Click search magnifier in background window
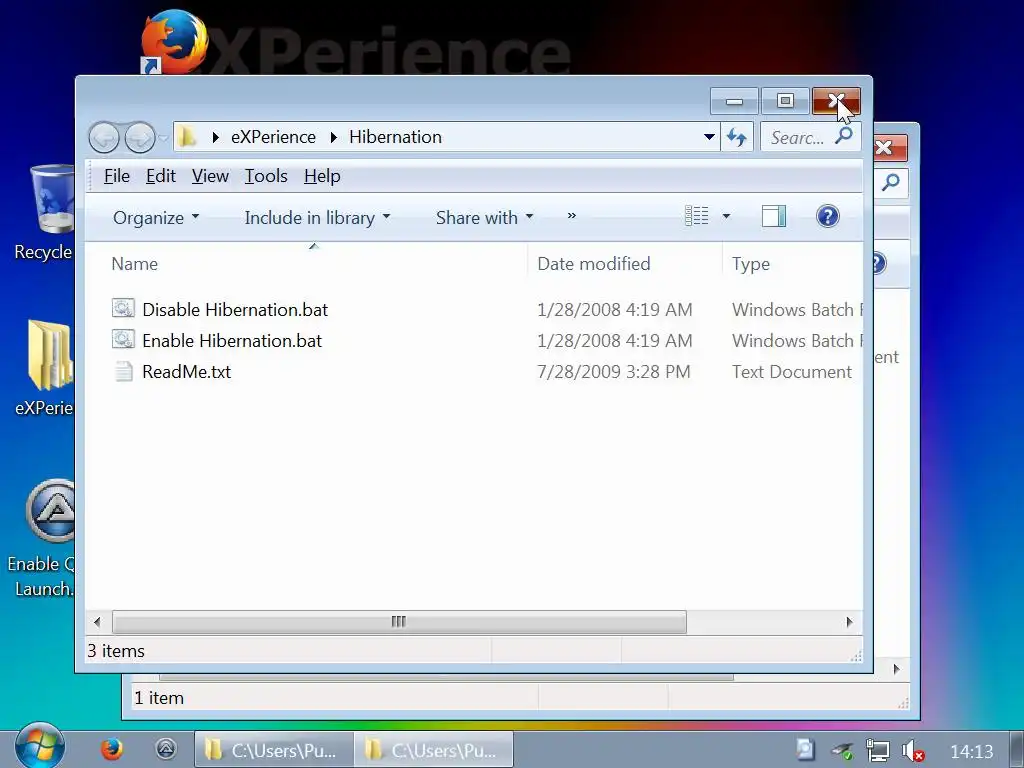 [891, 182]
